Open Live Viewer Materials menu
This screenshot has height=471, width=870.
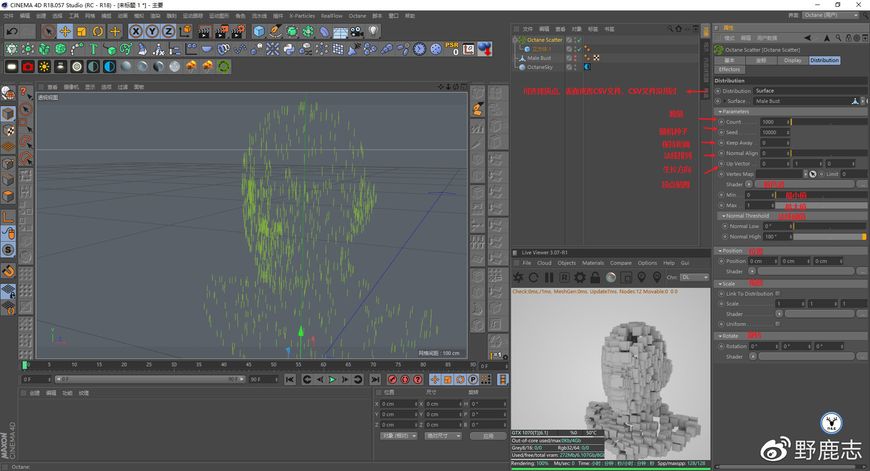(x=593, y=263)
